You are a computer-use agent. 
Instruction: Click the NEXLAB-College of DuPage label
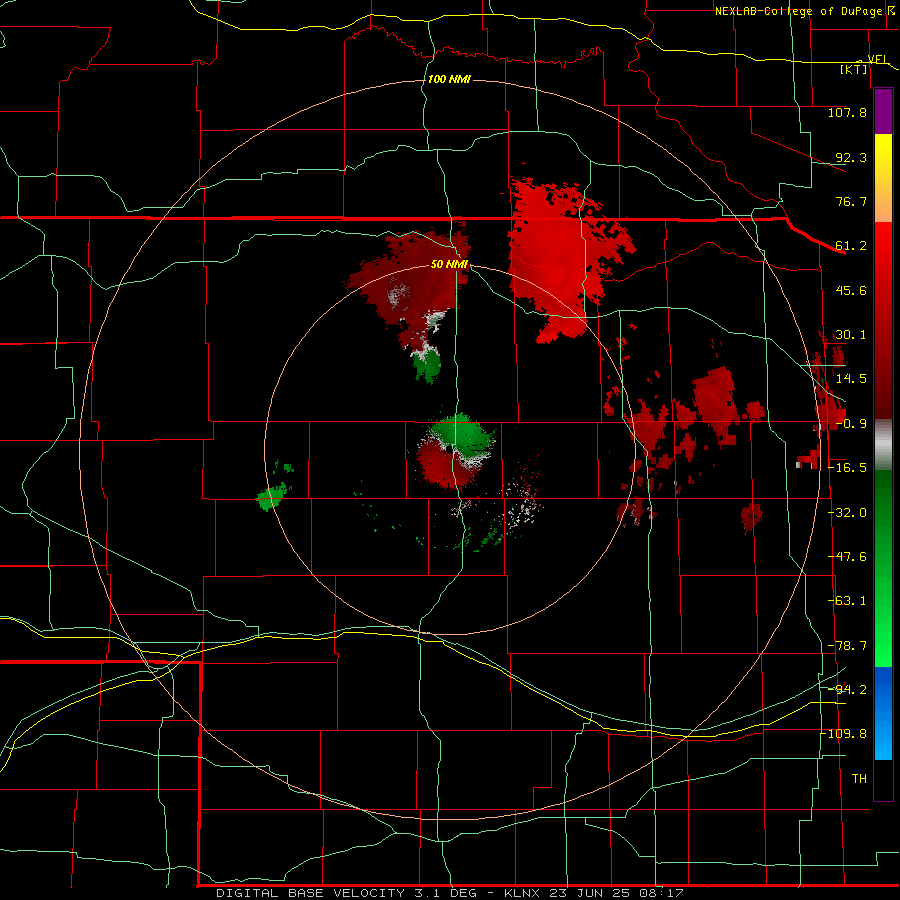click(798, 11)
